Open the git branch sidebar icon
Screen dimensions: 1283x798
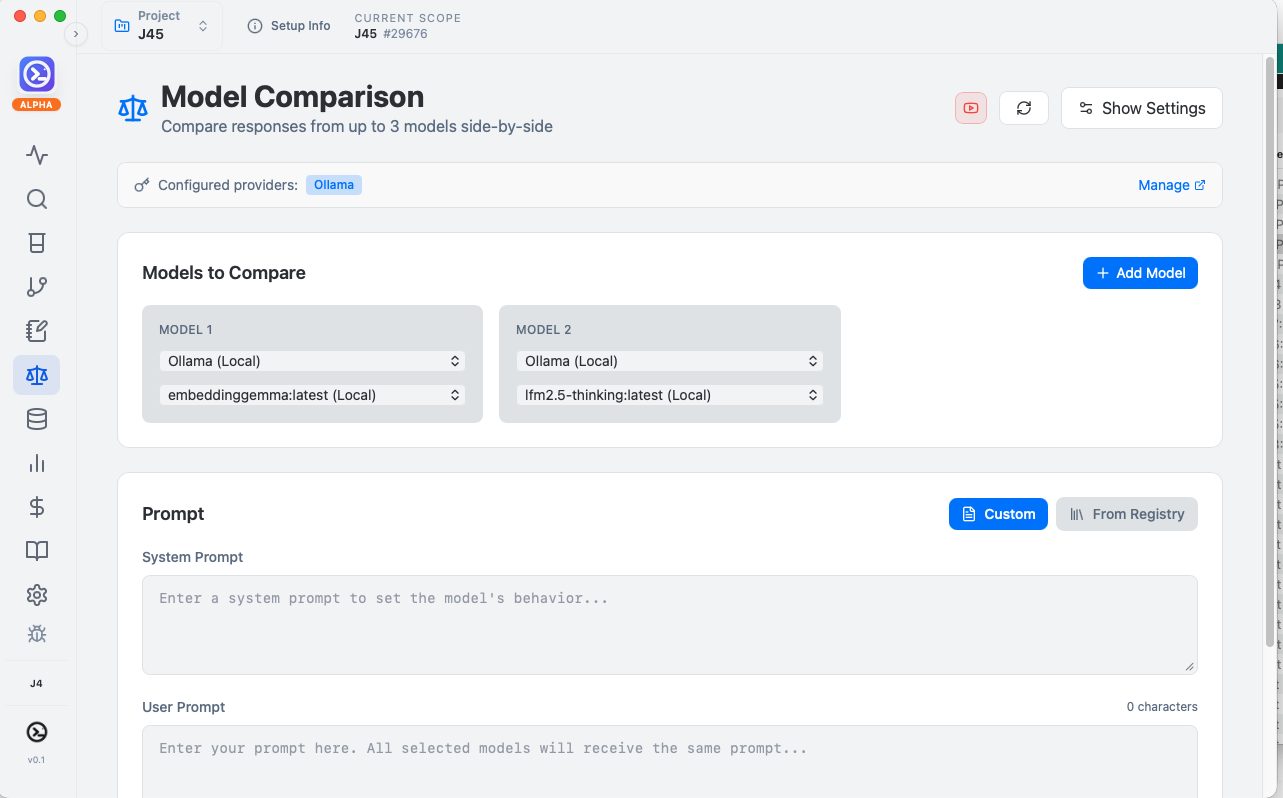click(37, 287)
